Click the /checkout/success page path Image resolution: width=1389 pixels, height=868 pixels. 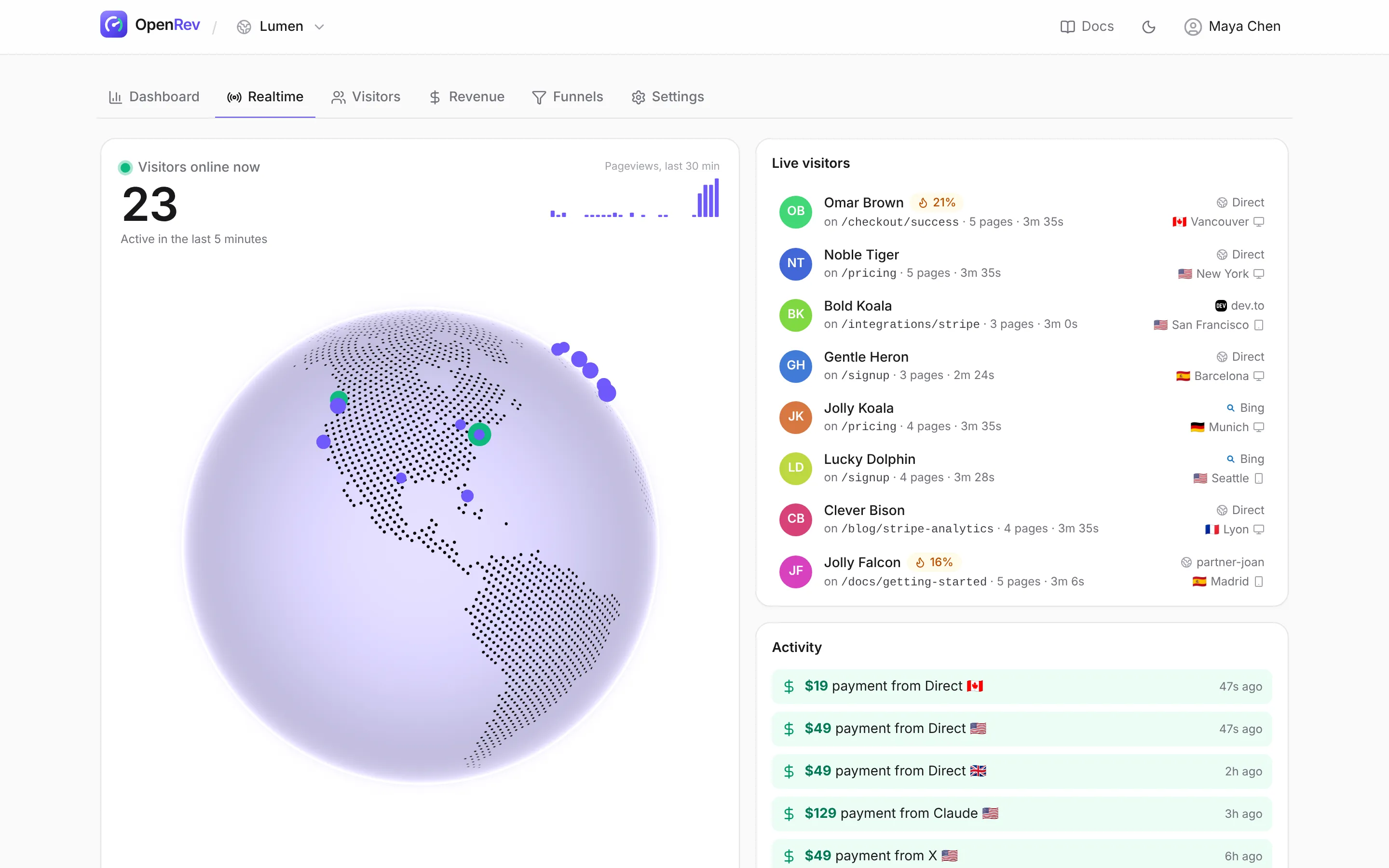(900, 222)
